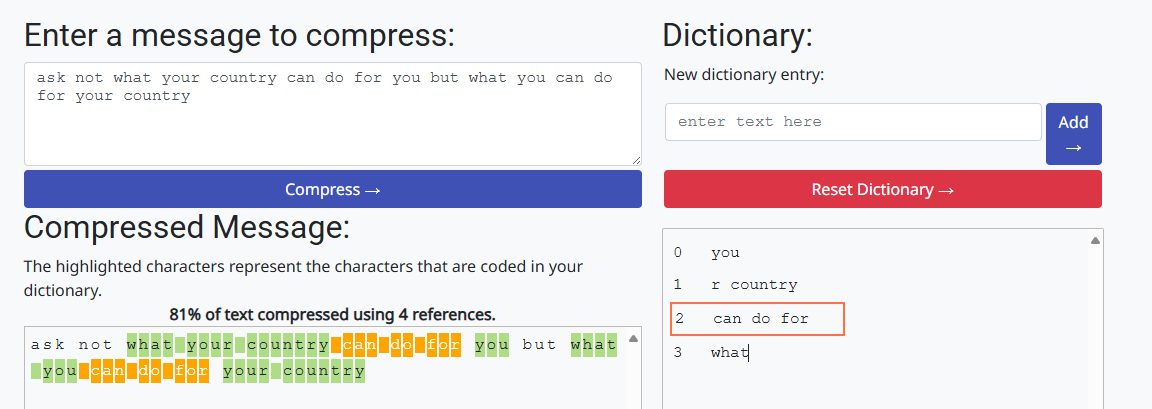1152x409 pixels.
Task: Select dictionary entry 0 'you'
Action: click(726, 253)
